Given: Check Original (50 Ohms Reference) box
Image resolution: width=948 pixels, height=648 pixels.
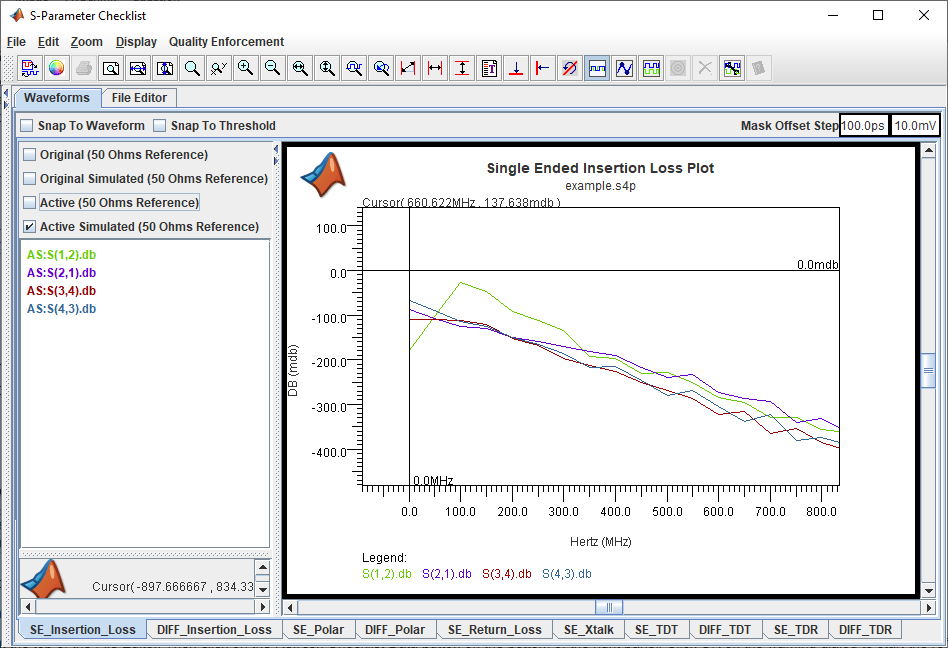Looking at the screenshot, I should tap(29, 155).
